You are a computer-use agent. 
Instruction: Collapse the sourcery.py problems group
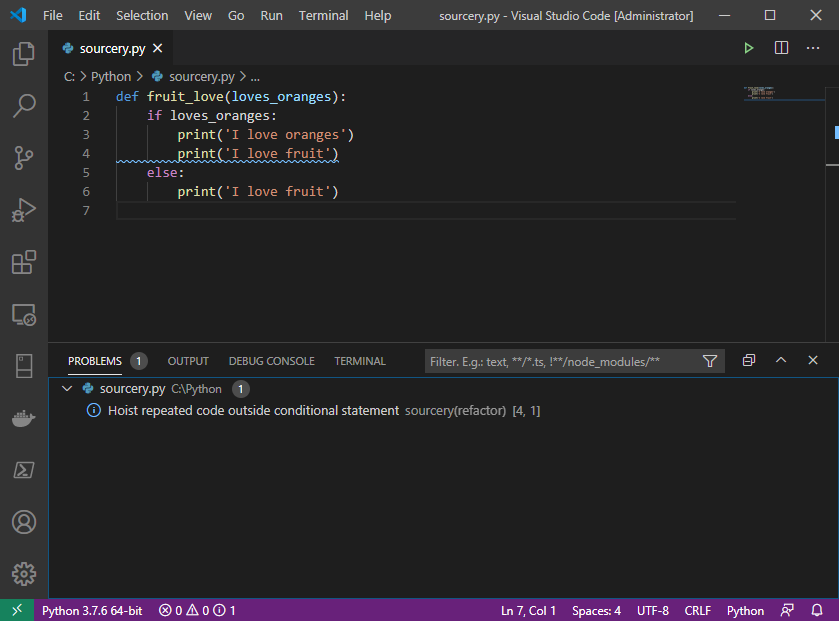[67, 388]
